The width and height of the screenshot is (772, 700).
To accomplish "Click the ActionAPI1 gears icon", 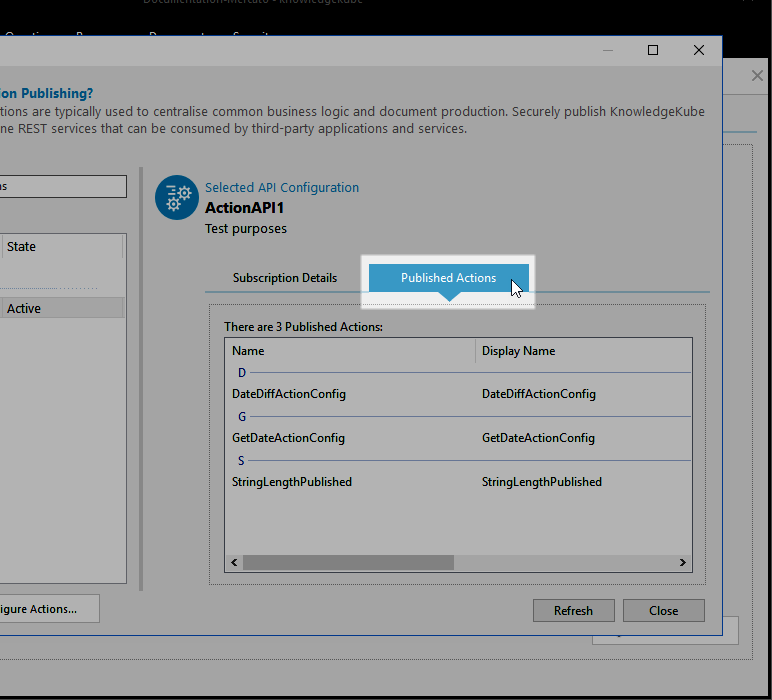I will click(177, 197).
